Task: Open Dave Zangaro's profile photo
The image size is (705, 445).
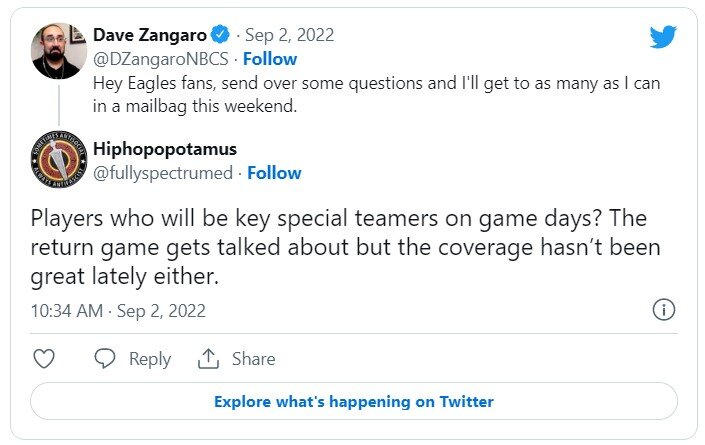Action: tap(55, 49)
